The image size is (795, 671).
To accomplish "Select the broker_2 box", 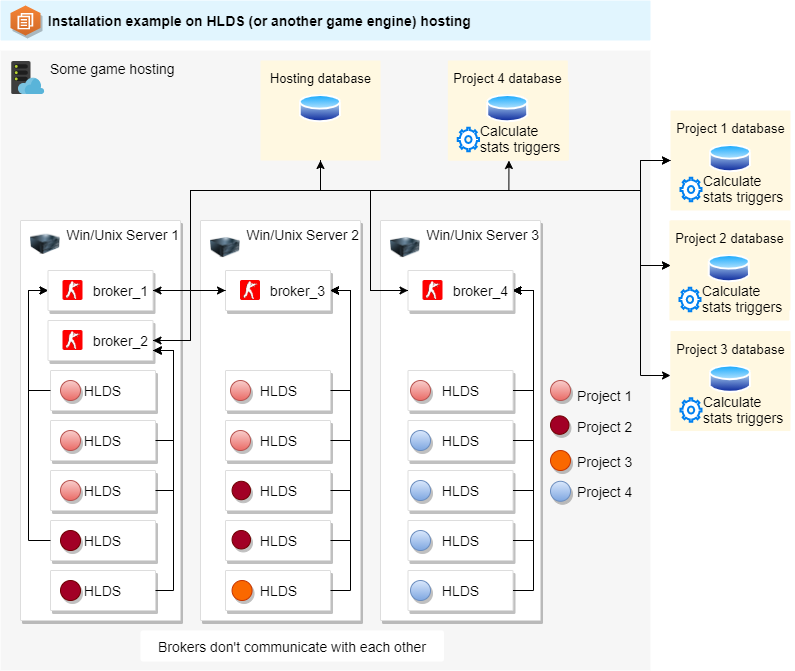I will 101,341.
